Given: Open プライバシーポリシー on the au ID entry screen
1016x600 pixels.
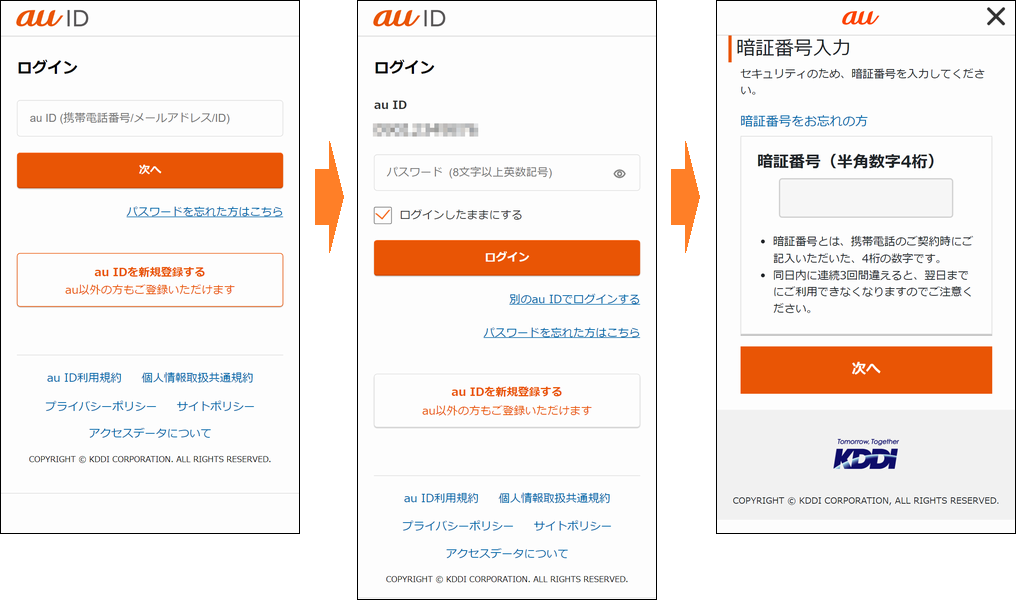Looking at the screenshot, I should pos(100,406).
